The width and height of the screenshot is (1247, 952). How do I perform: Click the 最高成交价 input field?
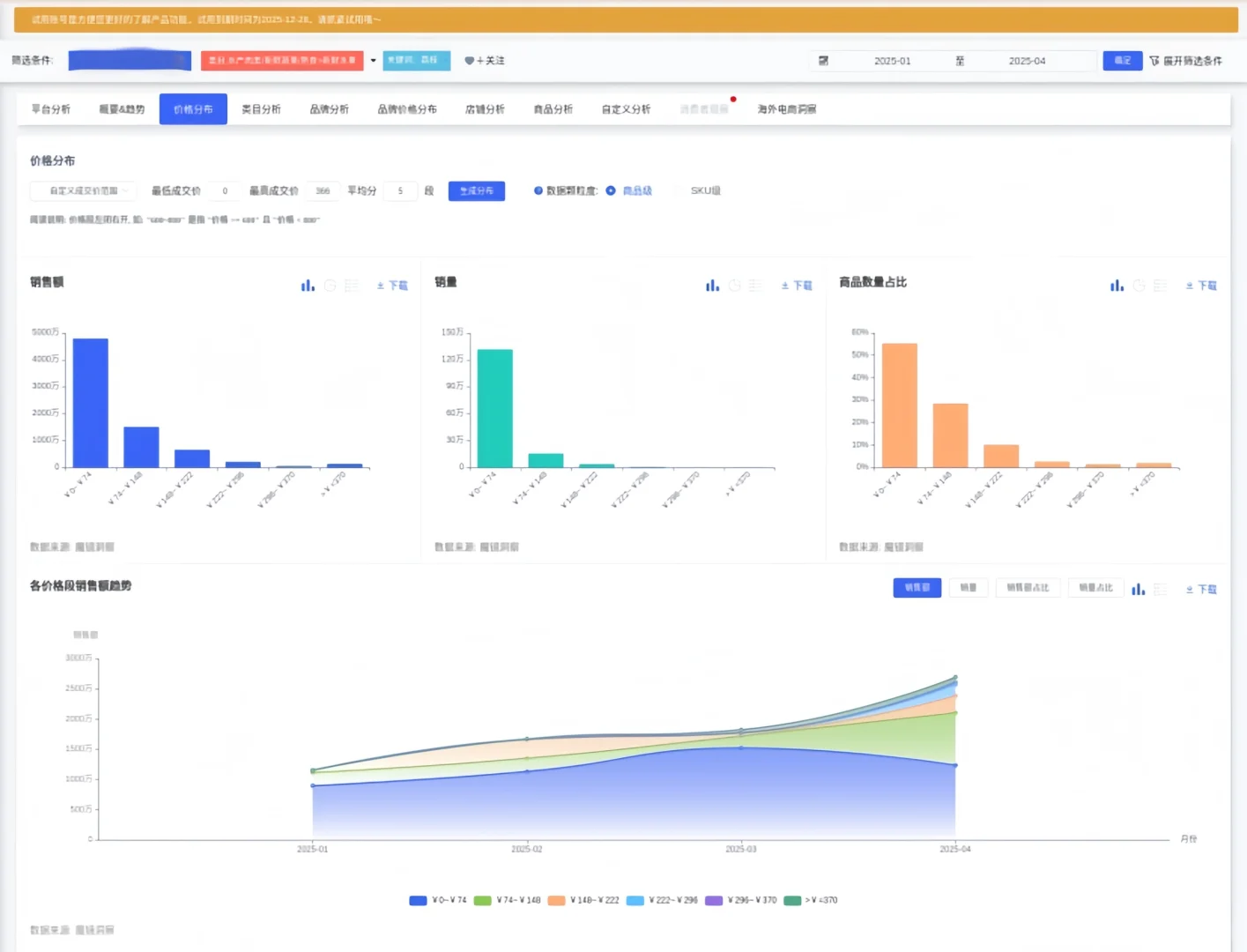coord(323,190)
